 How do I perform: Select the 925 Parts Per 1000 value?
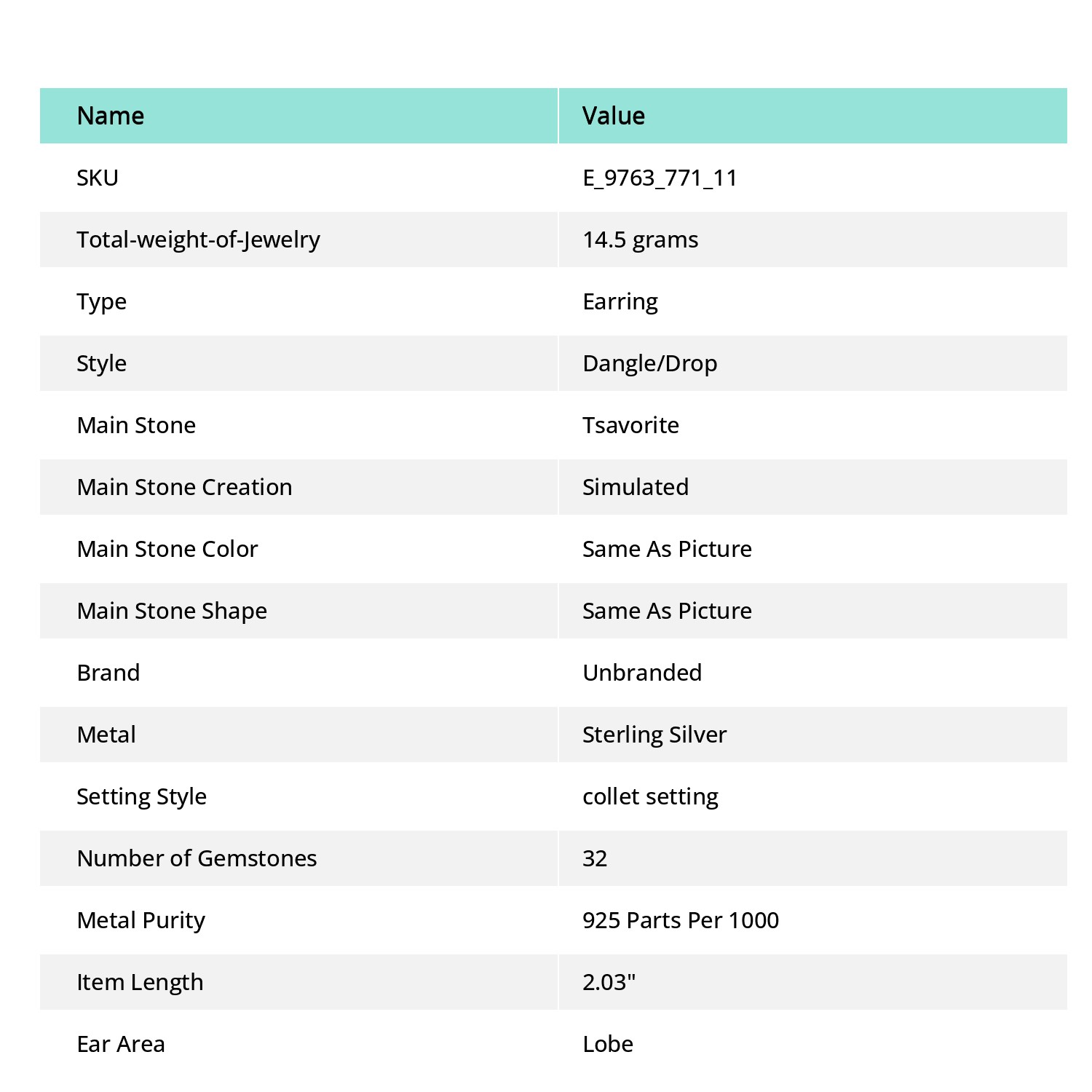(x=681, y=920)
